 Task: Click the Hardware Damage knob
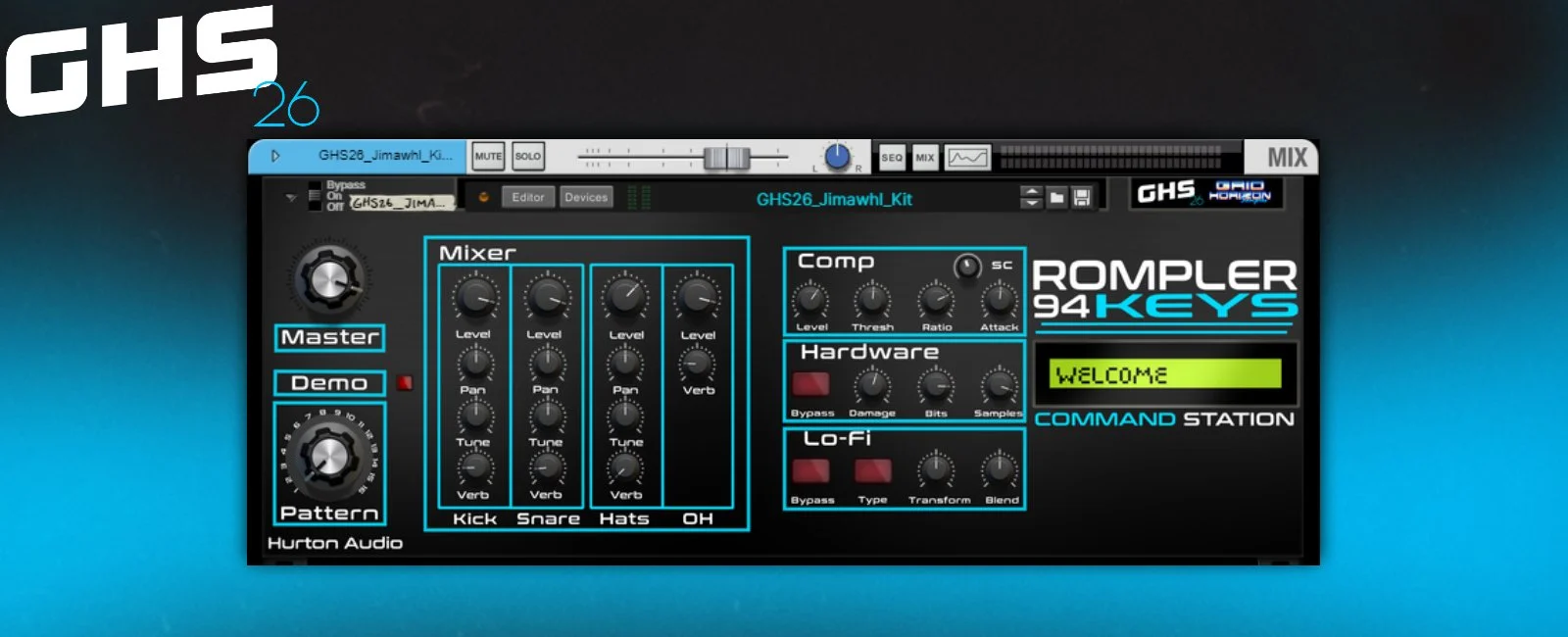coord(872,386)
